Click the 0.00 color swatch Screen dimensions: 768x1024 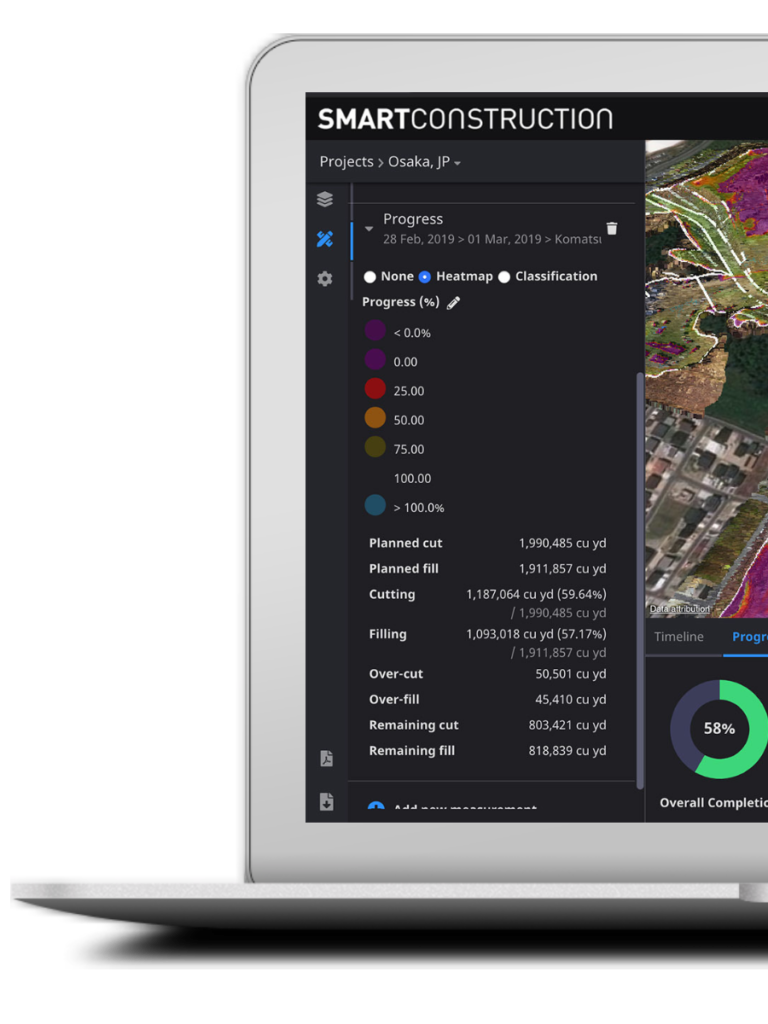(375, 359)
